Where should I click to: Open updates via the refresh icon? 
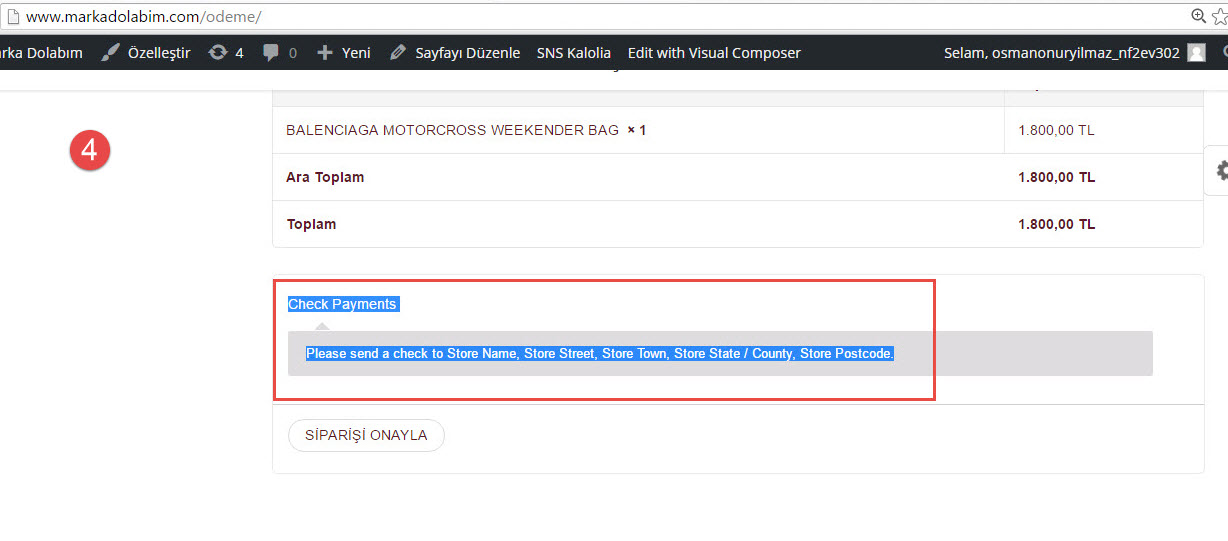pyautogui.click(x=217, y=53)
